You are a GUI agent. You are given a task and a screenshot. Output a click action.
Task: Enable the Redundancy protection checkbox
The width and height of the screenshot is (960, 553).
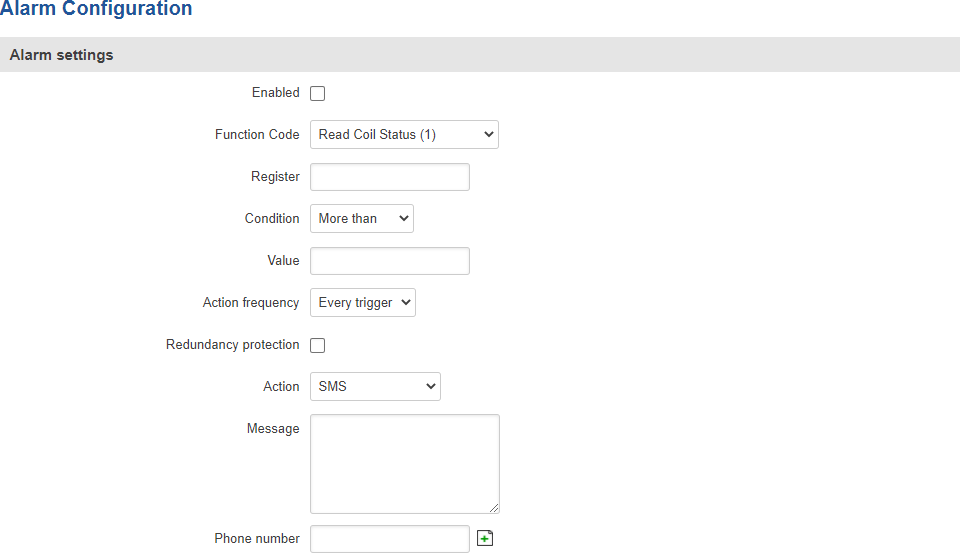tap(317, 345)
